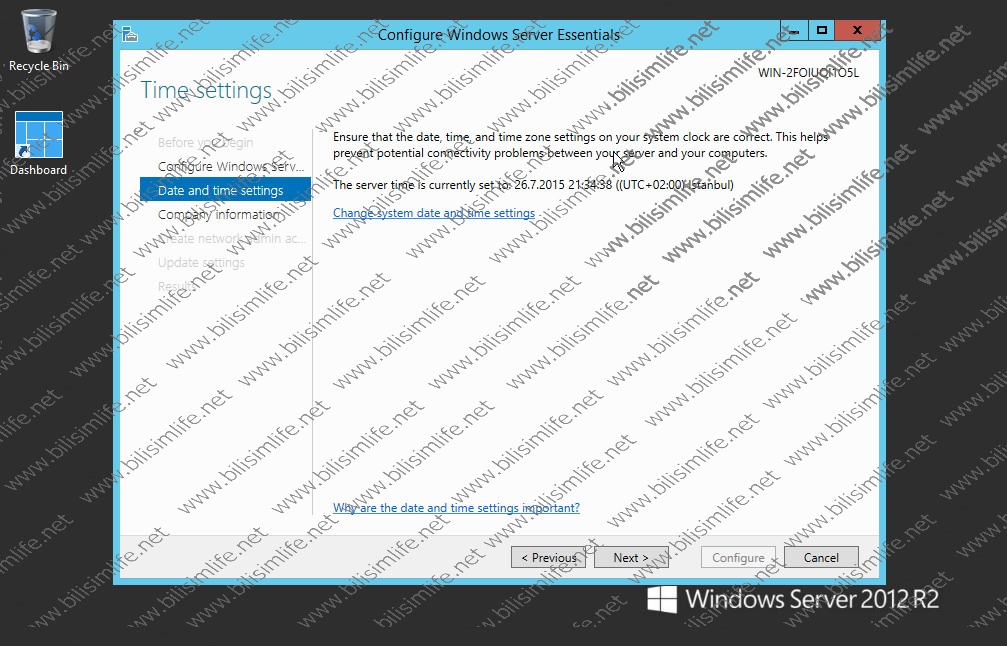Screen dimensions: 1007x646
Task: Launch the Dashboard desktop shortcut
Action: [39, 143]
